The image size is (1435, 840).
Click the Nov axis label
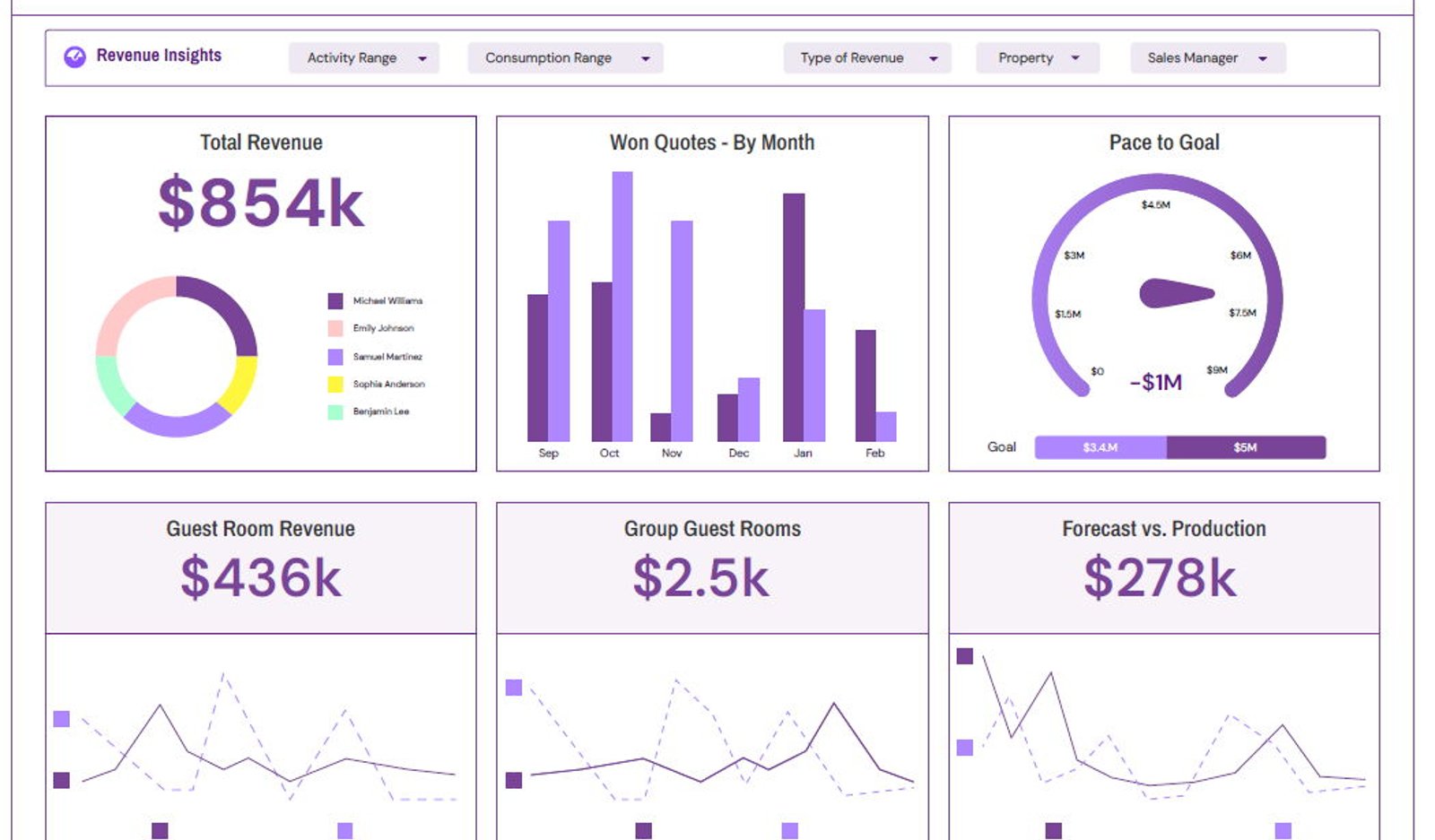click(x=672, y=453)
